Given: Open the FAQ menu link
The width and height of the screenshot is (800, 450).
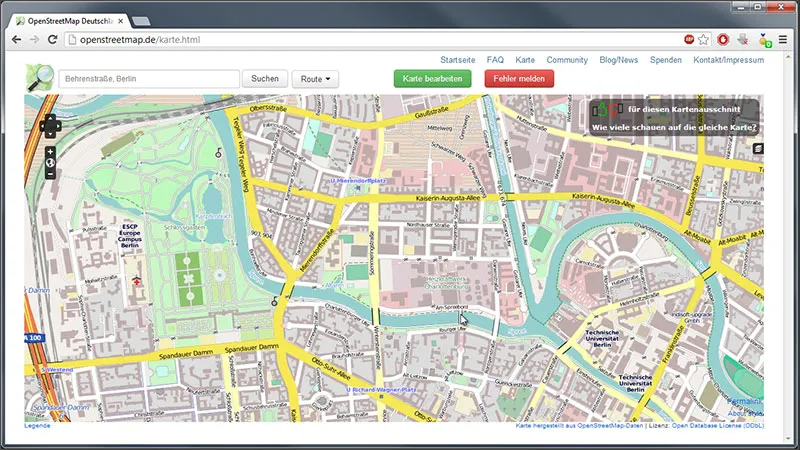Looking at the screenshot, I should tap(495, 60).
